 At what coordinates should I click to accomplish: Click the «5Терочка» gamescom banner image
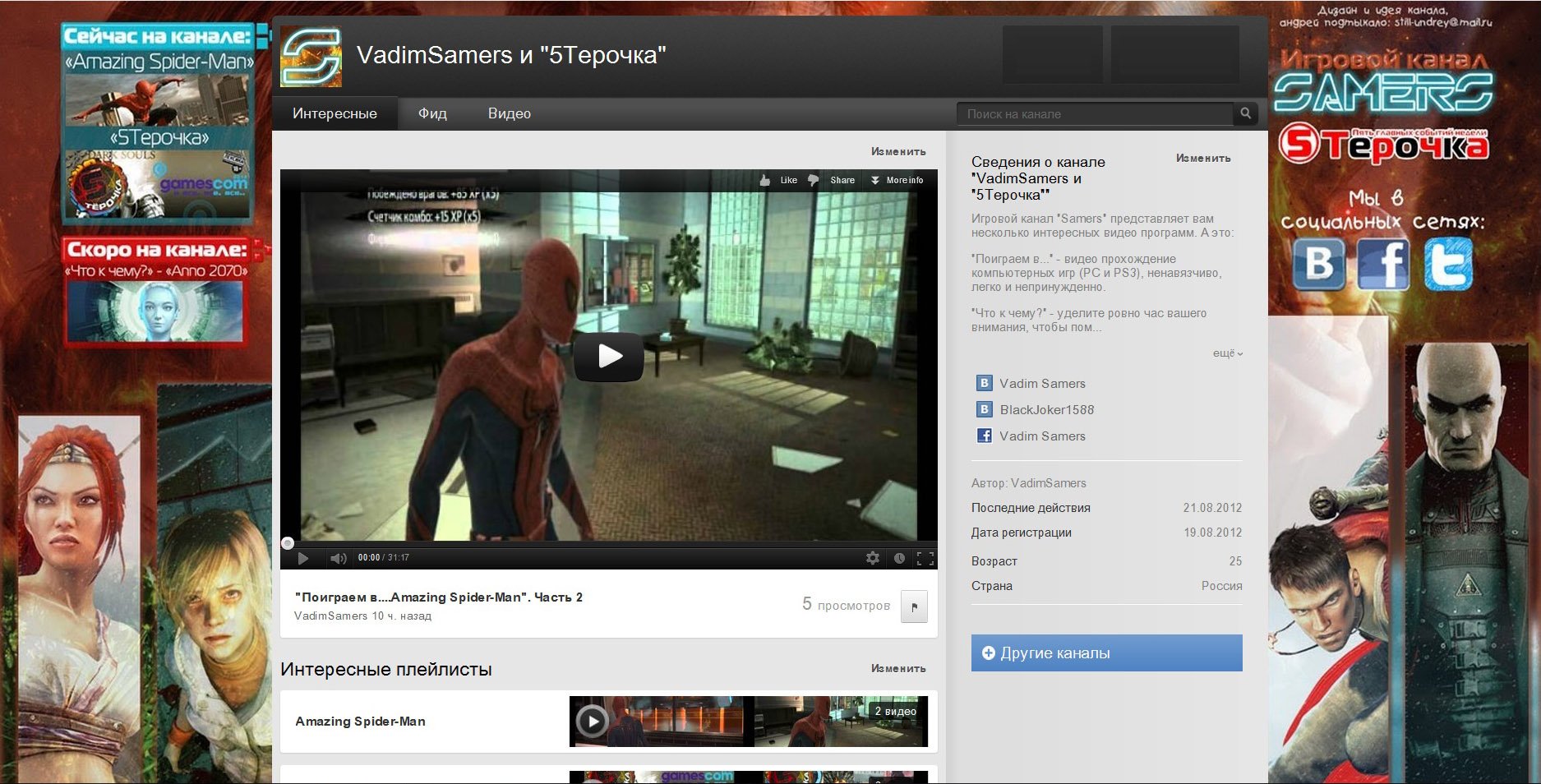tap(158, 184)
